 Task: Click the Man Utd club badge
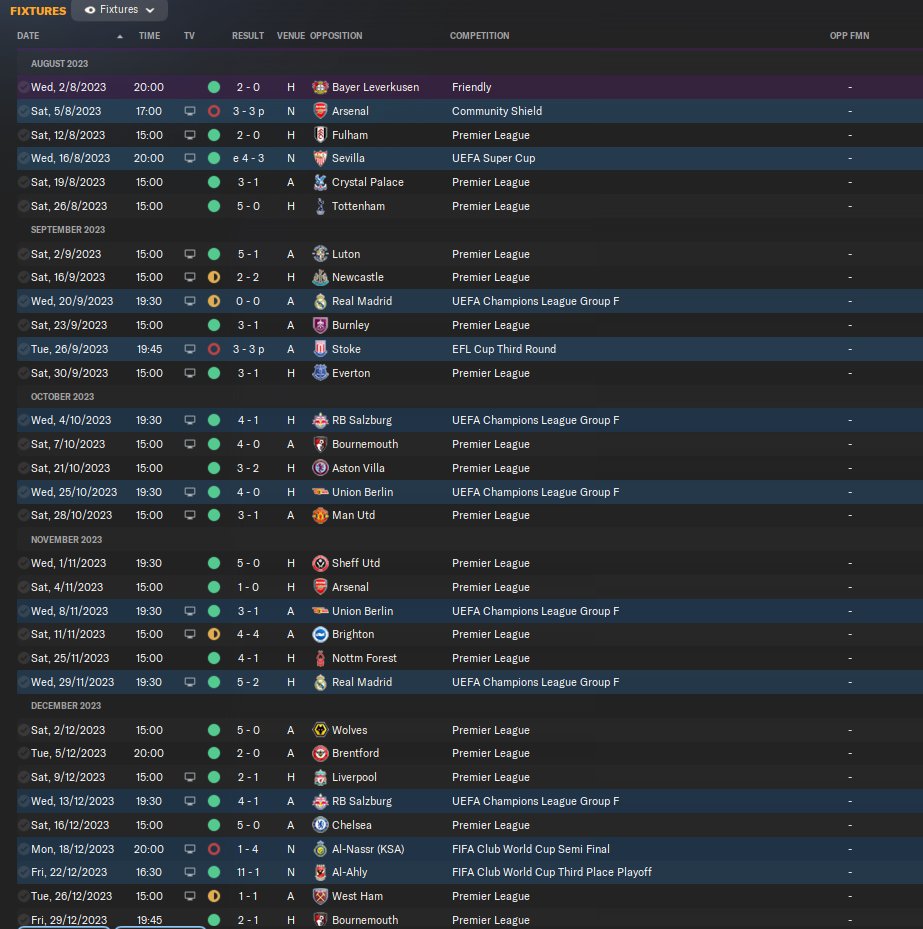[320, 515]
